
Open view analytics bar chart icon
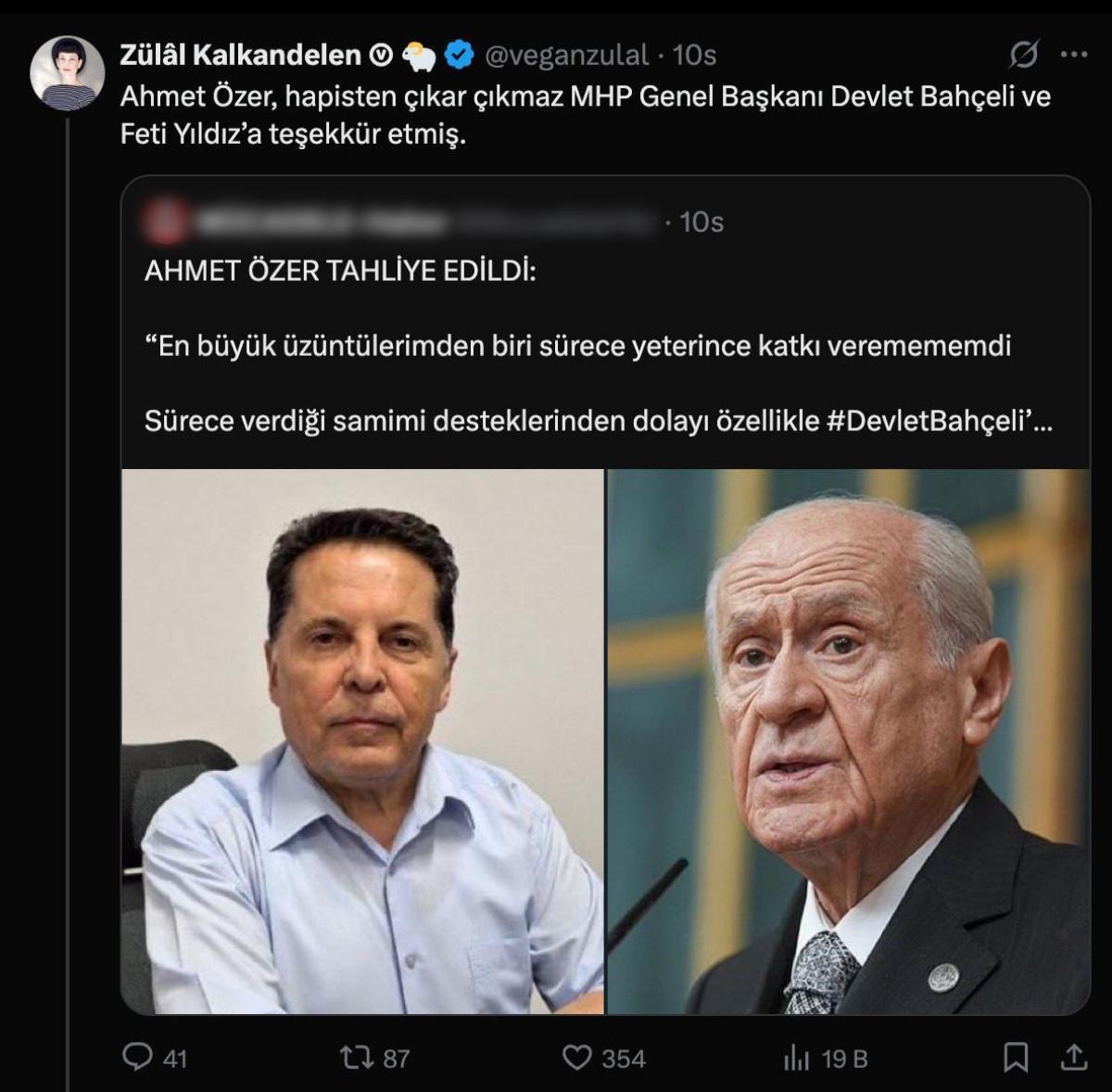pyautogui.click(x=797, y=1058)
